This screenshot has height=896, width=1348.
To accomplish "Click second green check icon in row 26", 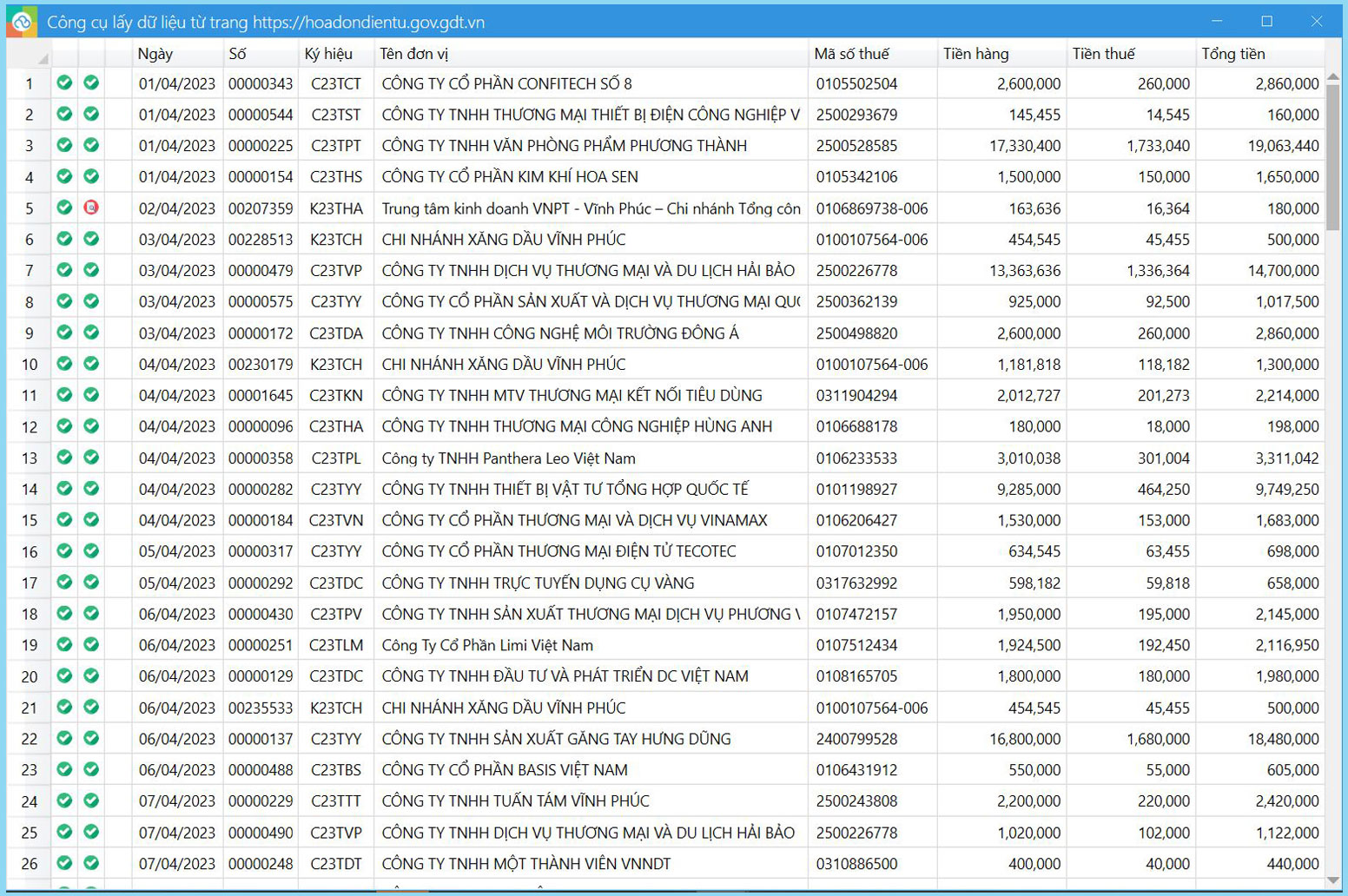I will click(91, 863).
